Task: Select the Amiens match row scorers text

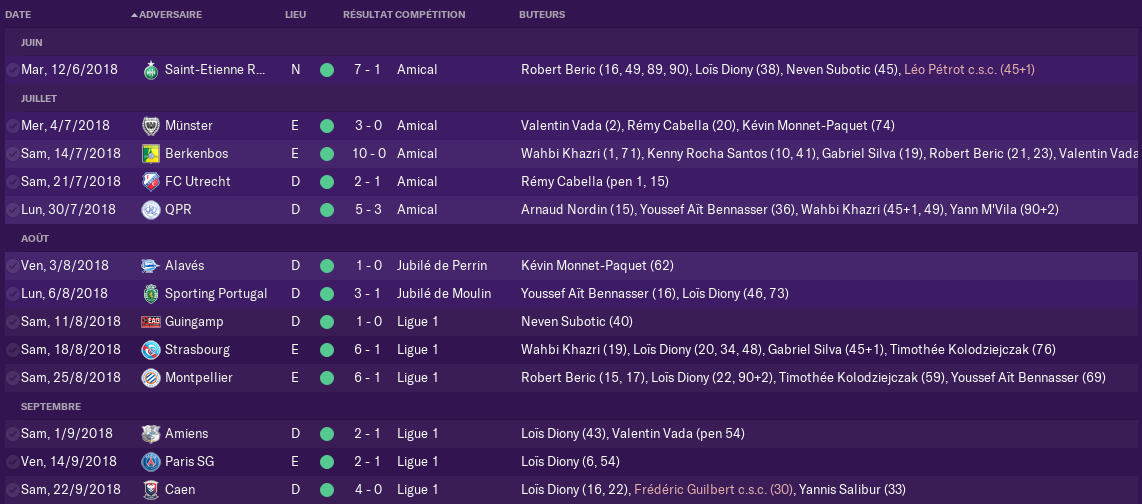Action: 633,433
